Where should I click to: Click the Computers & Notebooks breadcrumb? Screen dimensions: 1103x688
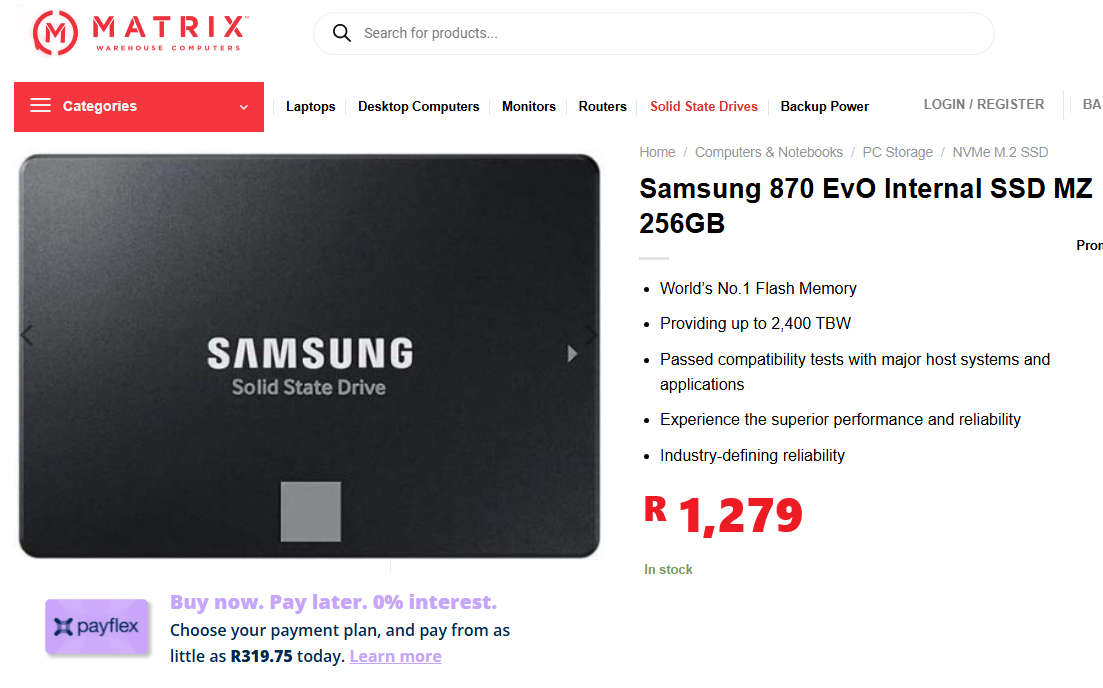[x=769, y=151]
